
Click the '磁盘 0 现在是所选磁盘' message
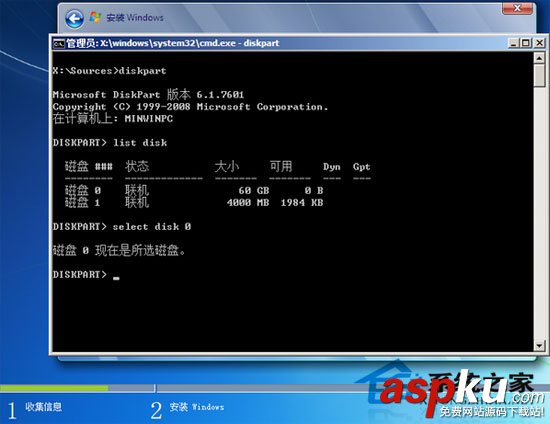(x=119, y=250)
